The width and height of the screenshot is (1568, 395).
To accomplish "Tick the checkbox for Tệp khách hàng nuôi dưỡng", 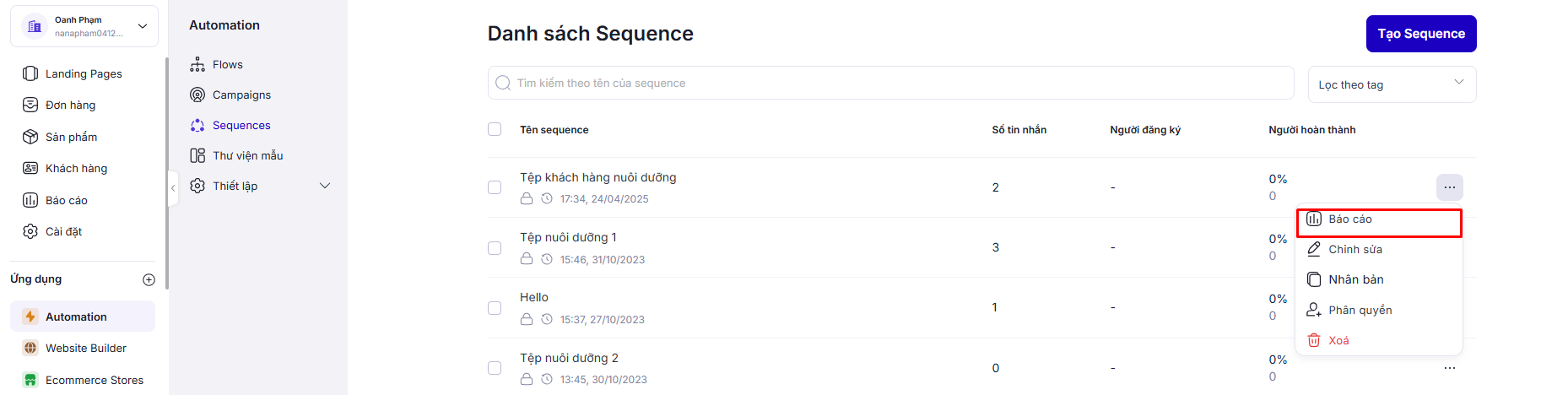I will (495, 187).
